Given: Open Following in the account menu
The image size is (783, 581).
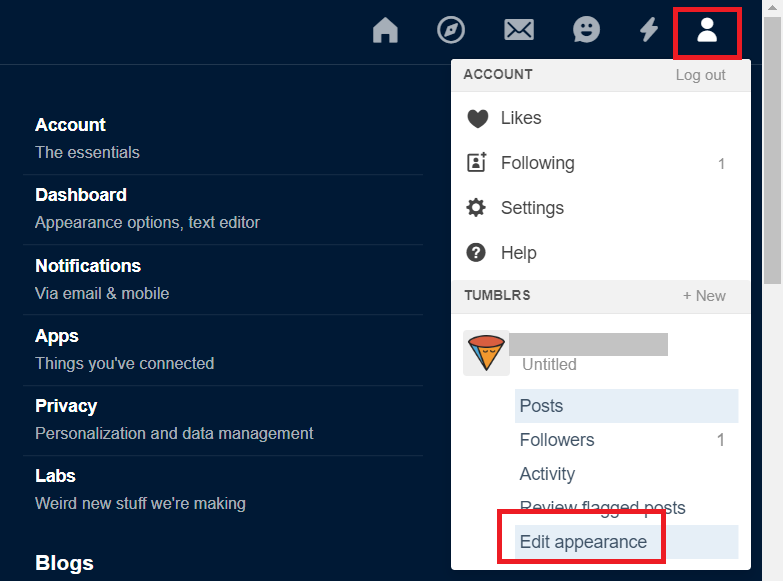Looking at the screenshot, I should (601, 163).
